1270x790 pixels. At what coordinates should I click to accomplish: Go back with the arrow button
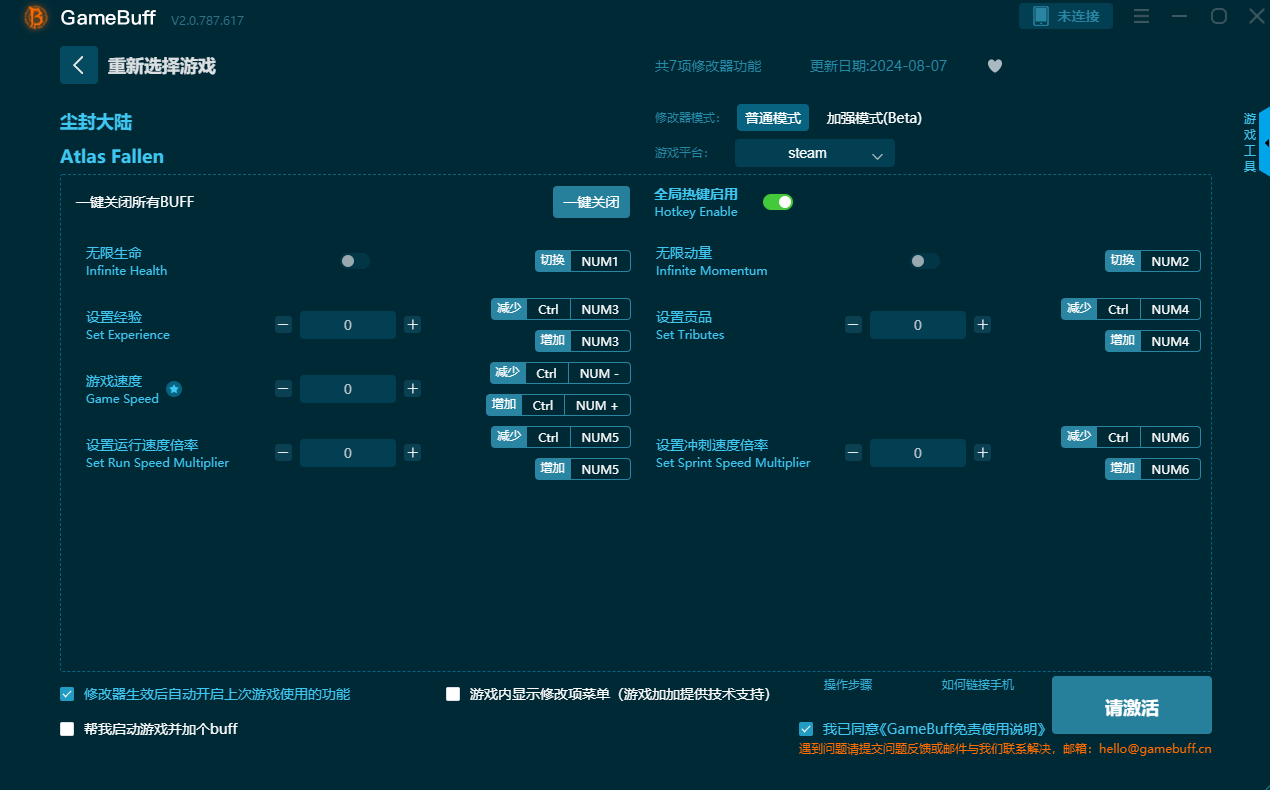point(79,65)
